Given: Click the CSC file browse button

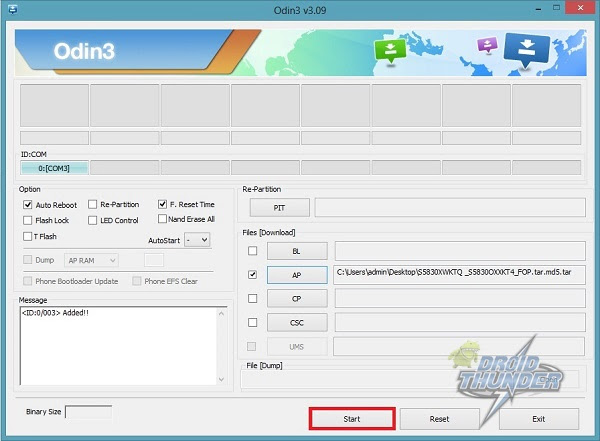Looking at the screenshot, I should [297, 323].
